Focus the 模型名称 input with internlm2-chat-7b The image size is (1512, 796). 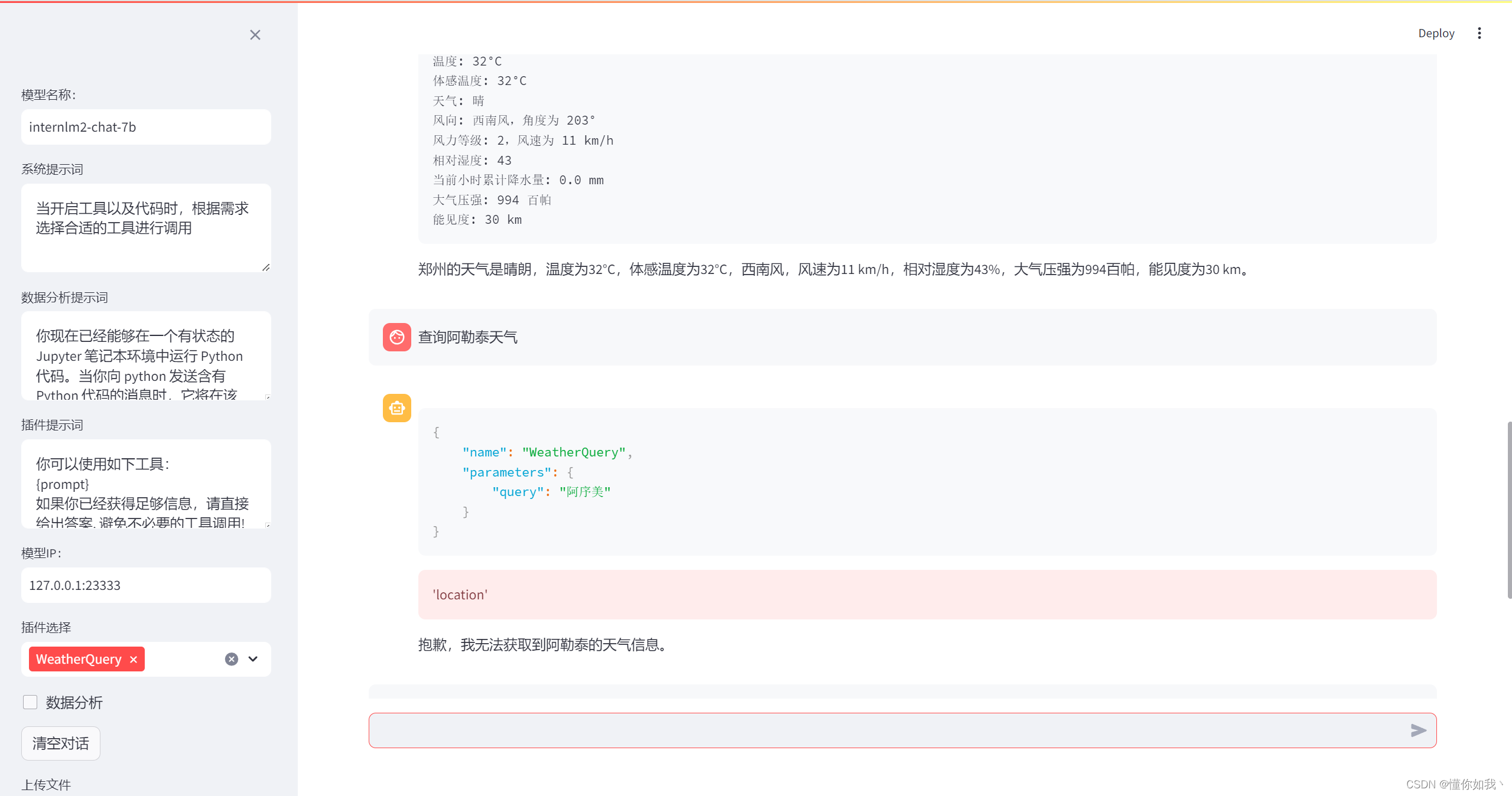coord(146,127)
